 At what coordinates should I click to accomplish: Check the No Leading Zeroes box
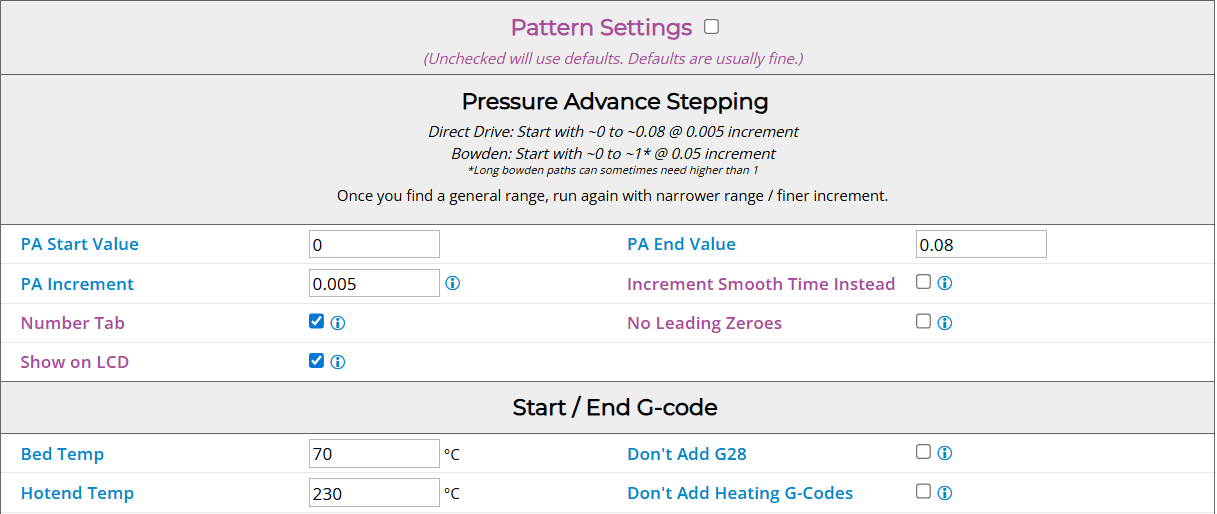(x=923, y=322)
